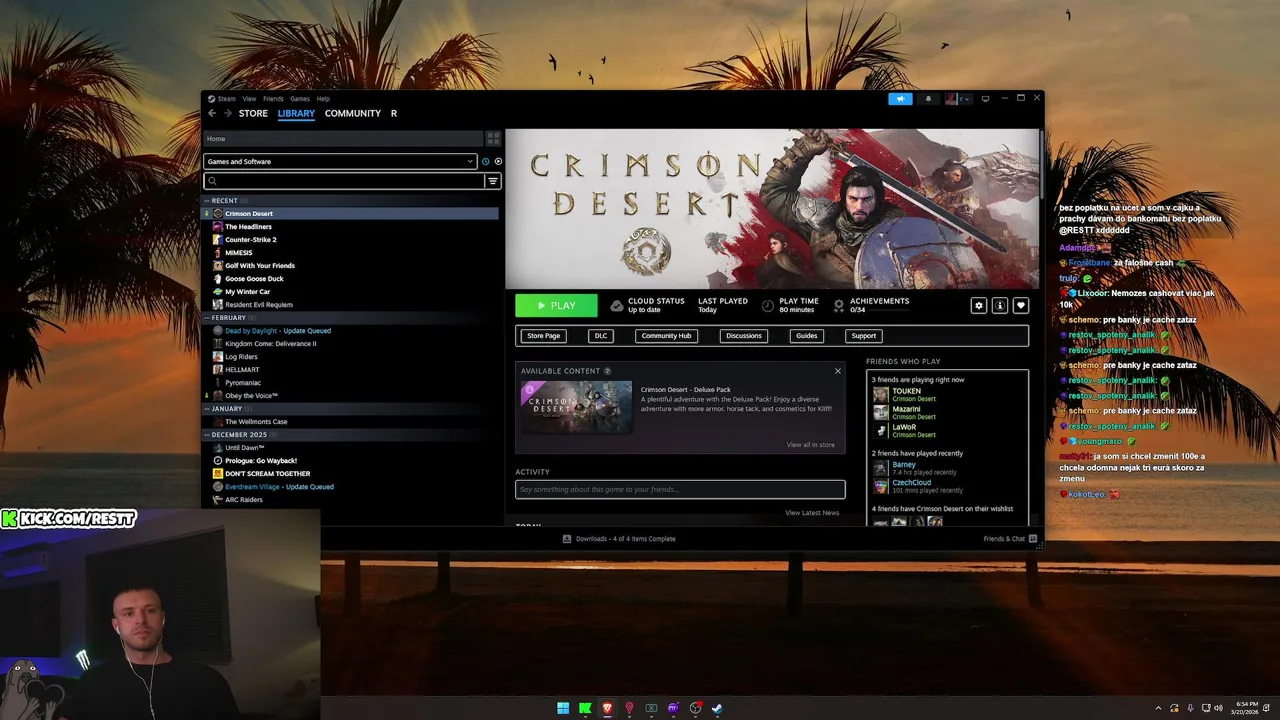Image resolution: width=1280 pixels, height=720 pixels.
Task: Click the Home button in library
Action: pos(343,139)
